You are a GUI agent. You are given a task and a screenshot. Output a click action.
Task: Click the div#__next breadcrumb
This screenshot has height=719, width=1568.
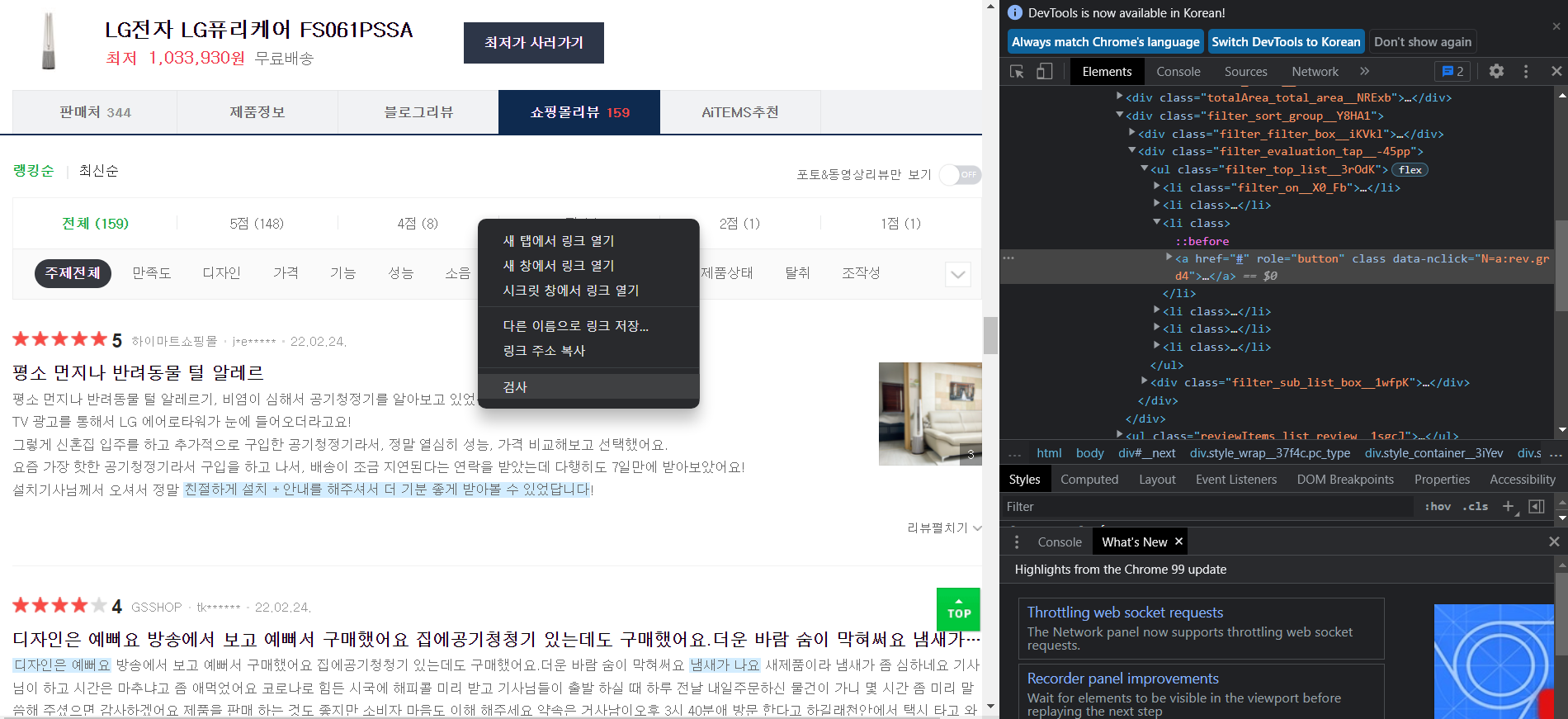[x=1147, y=452]
